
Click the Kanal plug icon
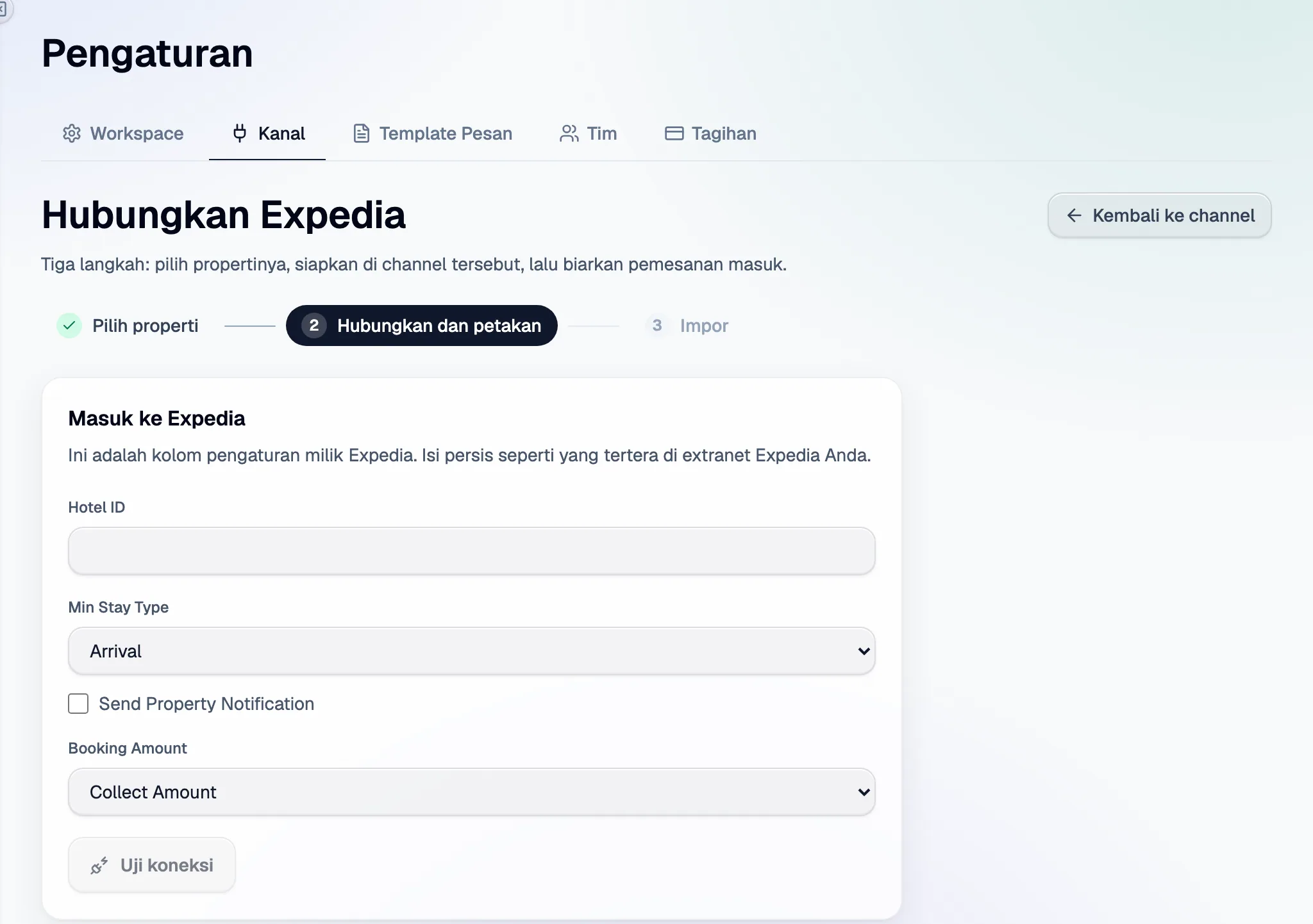click(240, 133)
